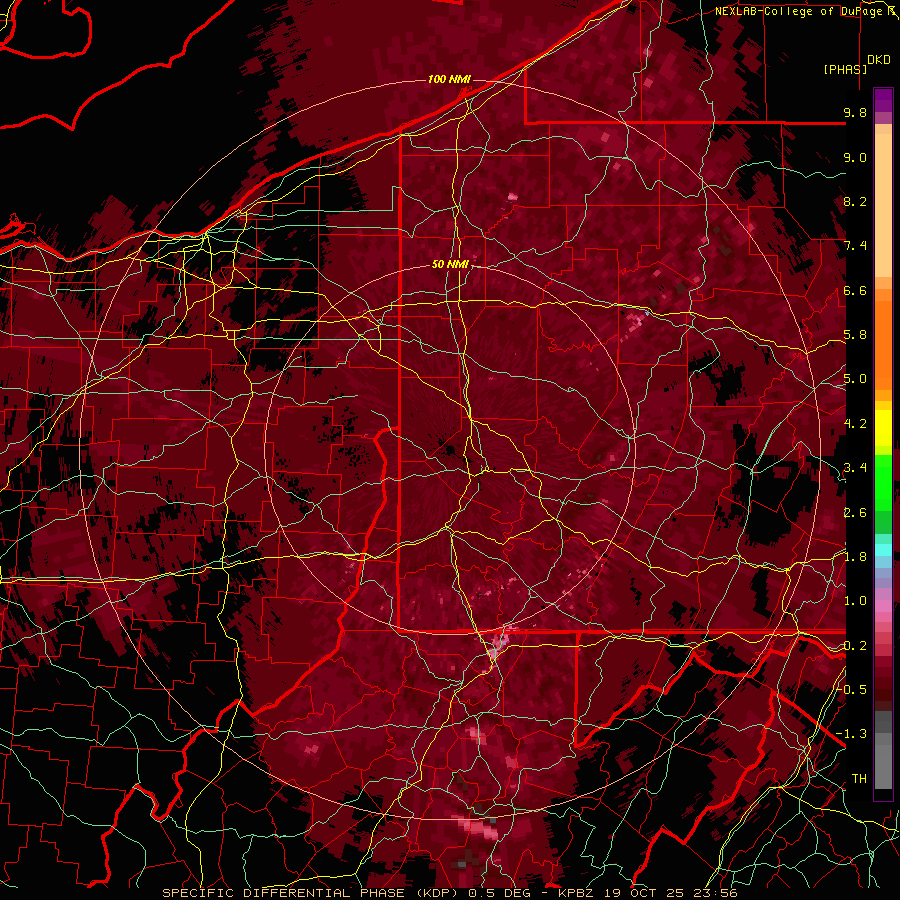Click the pink segment of the color bar
This screenshot has width=900, height=900.
883,606
